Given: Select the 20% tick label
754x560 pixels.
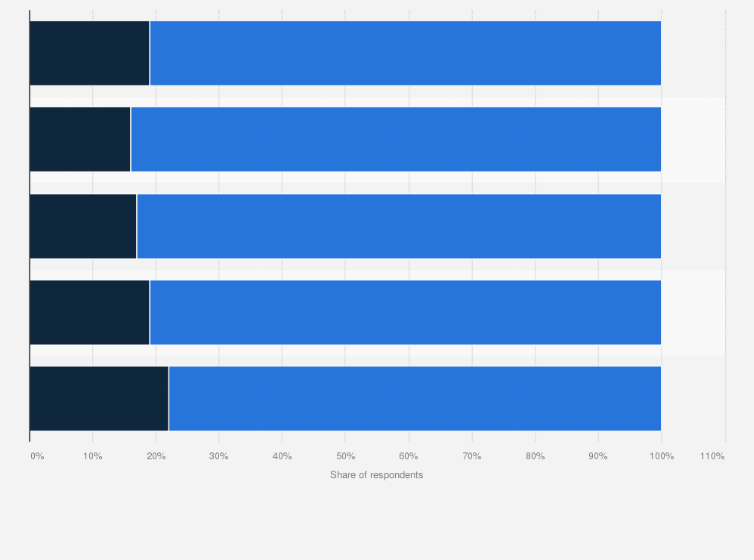Looking at the screenshot, I should point(155,456).
